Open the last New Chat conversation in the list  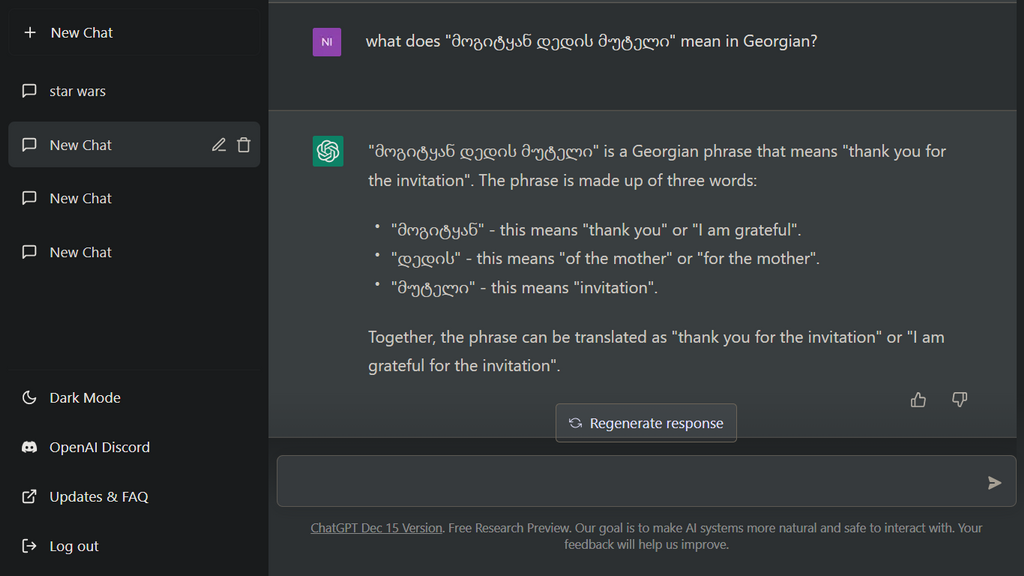pos(81,252)
